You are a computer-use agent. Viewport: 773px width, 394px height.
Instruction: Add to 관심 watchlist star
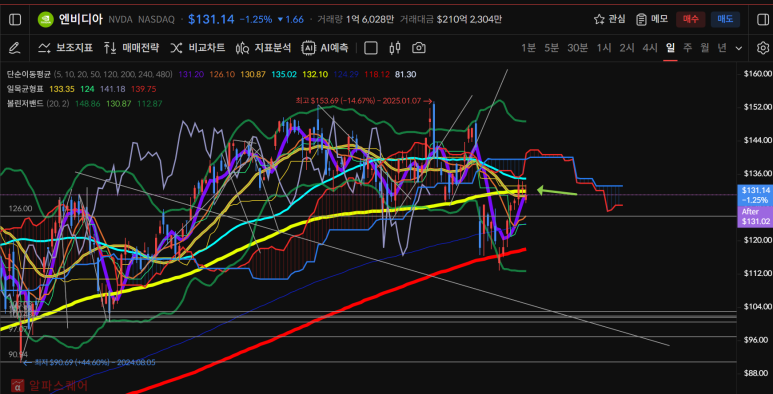click(x=609, y=19)
